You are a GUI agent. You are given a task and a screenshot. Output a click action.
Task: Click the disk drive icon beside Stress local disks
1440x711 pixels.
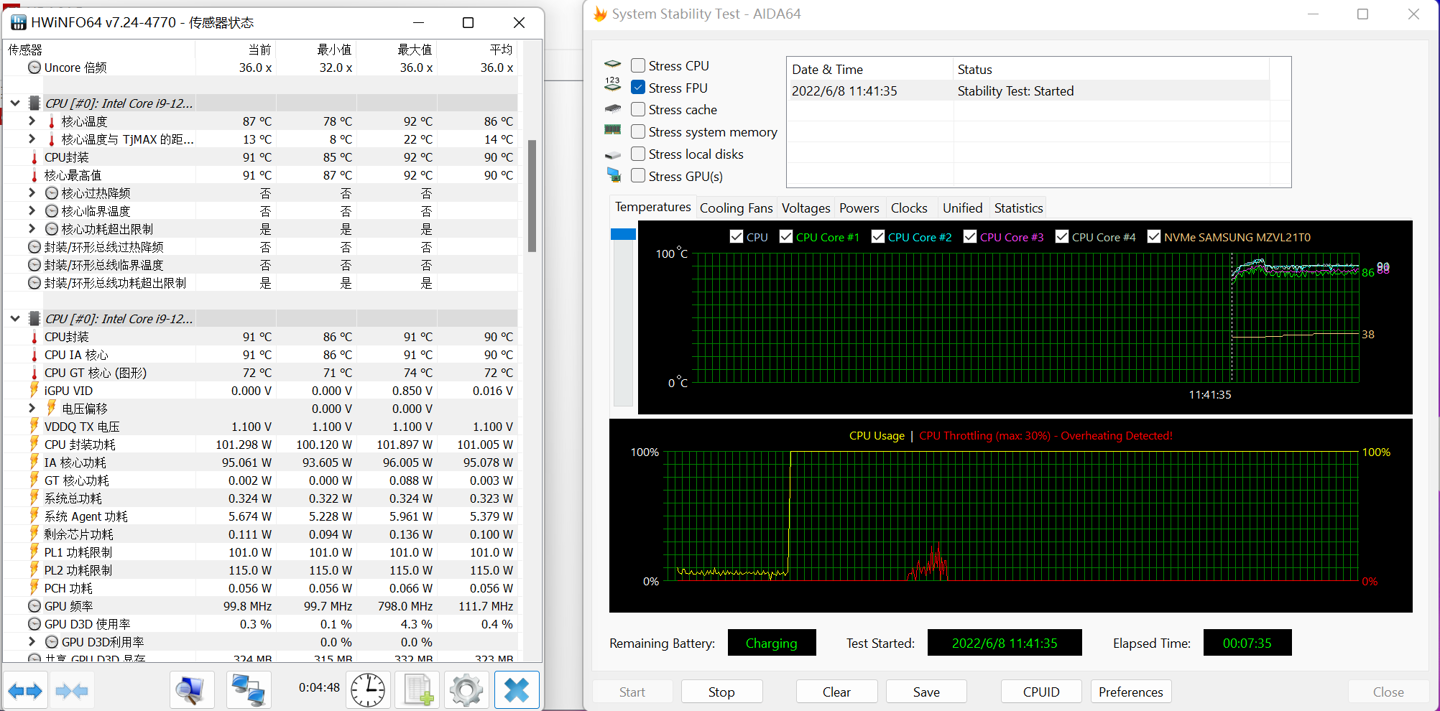click(x=613, y=154)
